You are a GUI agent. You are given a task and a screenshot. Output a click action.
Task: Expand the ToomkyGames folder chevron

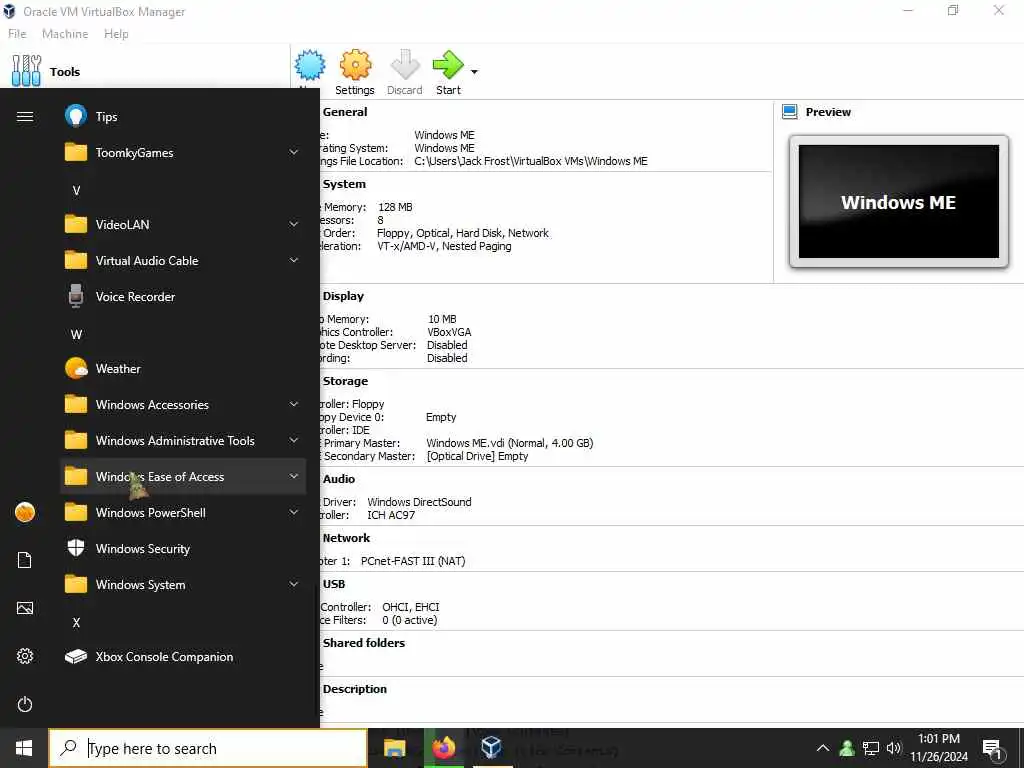[294, 153]
